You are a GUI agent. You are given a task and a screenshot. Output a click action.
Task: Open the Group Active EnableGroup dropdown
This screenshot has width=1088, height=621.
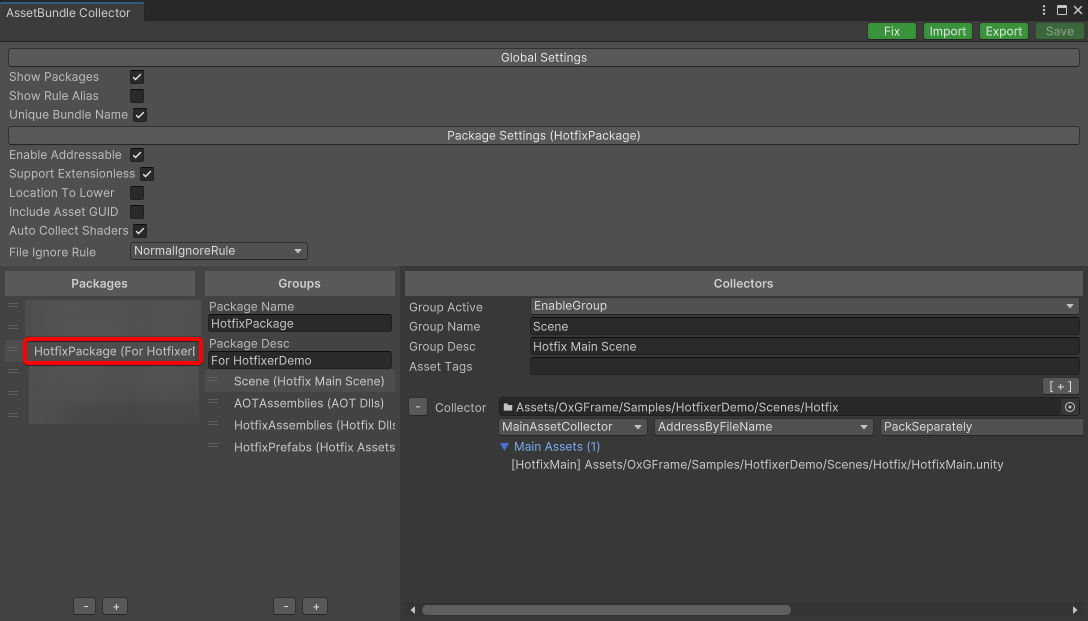[x=804, y=306]
